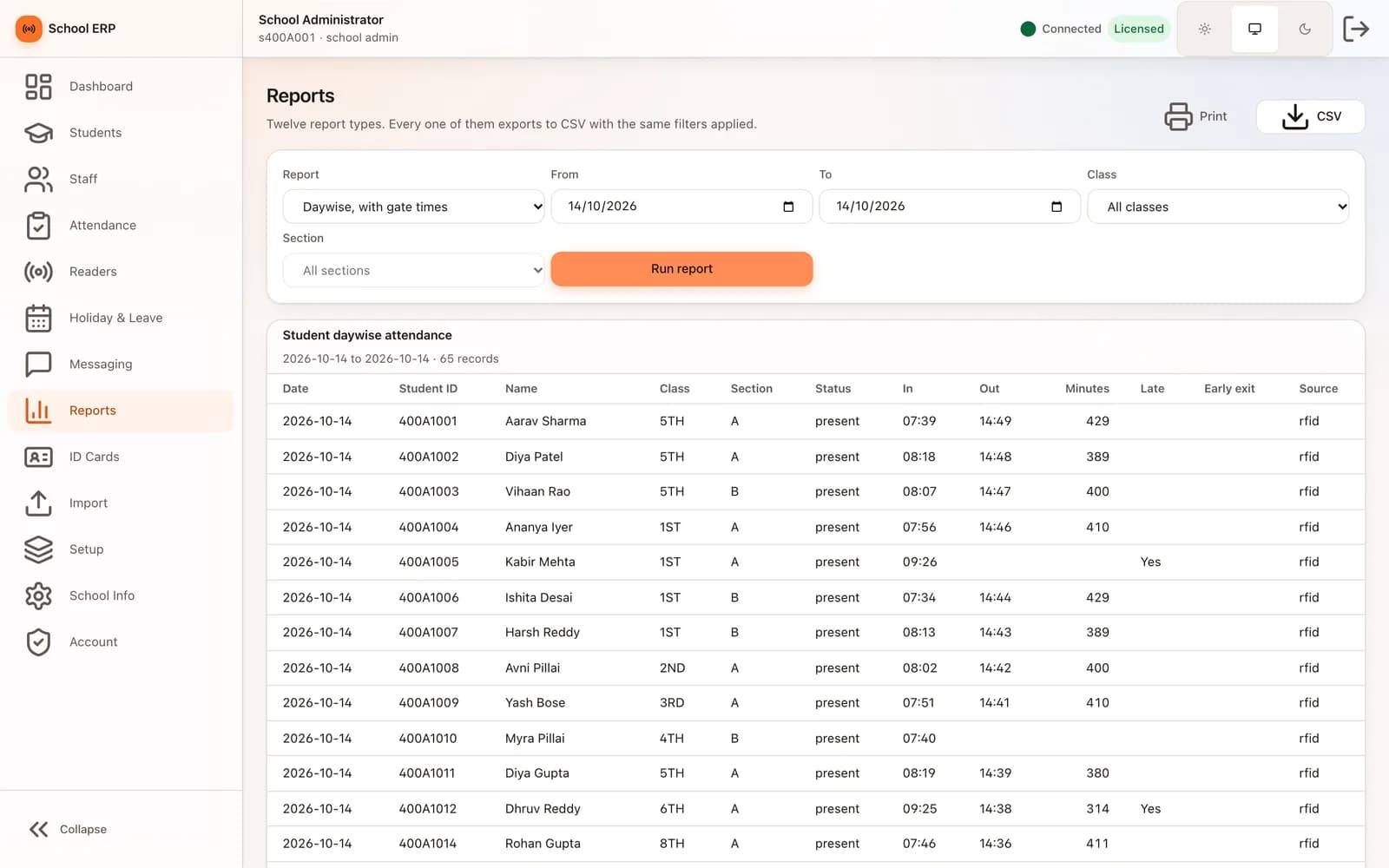This screenshot has height=868, width=1389.
Task: Click the Account shield icon
Action: pyautogui.click(x=38, y=642)
